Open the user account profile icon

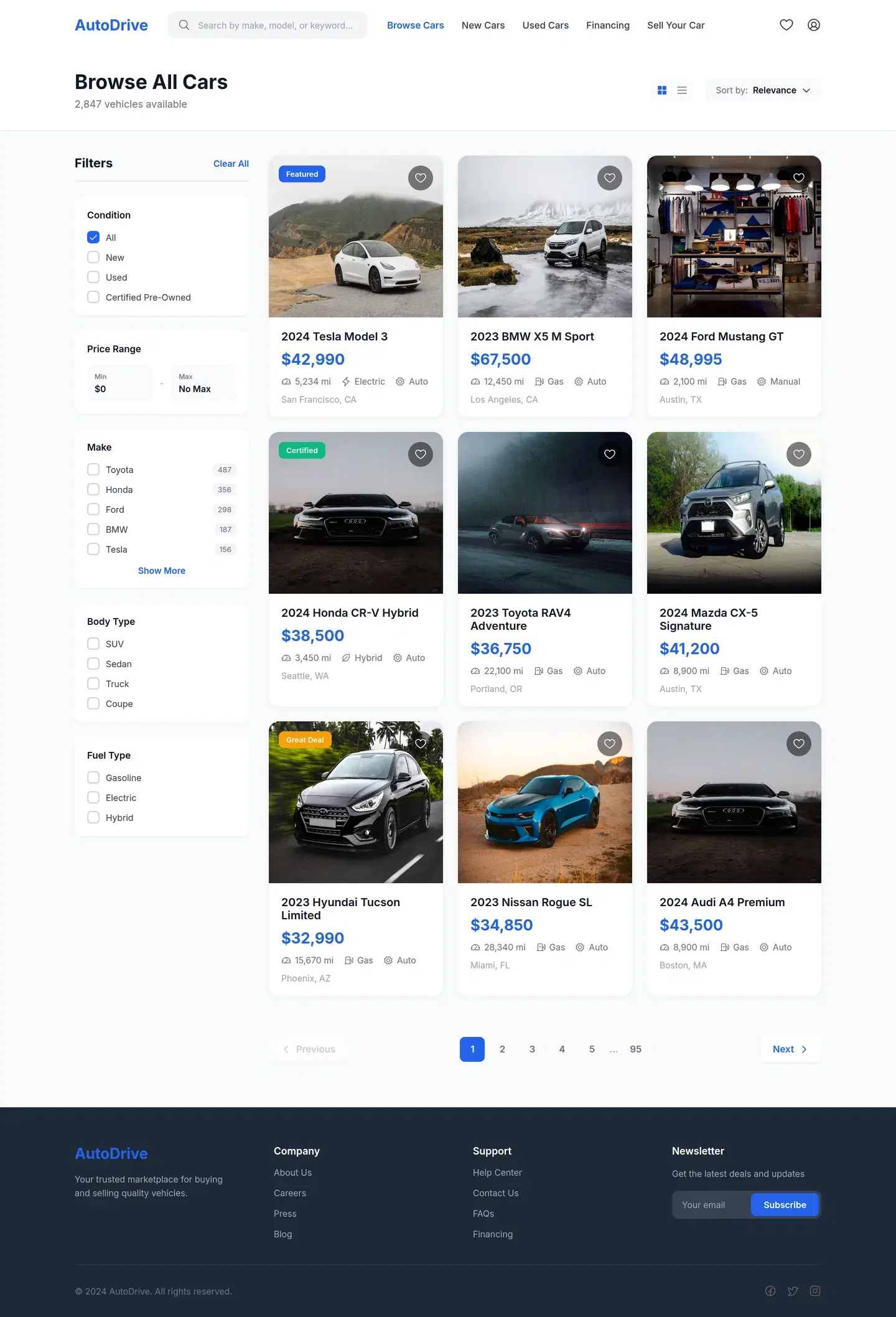(x=814, y=25)
